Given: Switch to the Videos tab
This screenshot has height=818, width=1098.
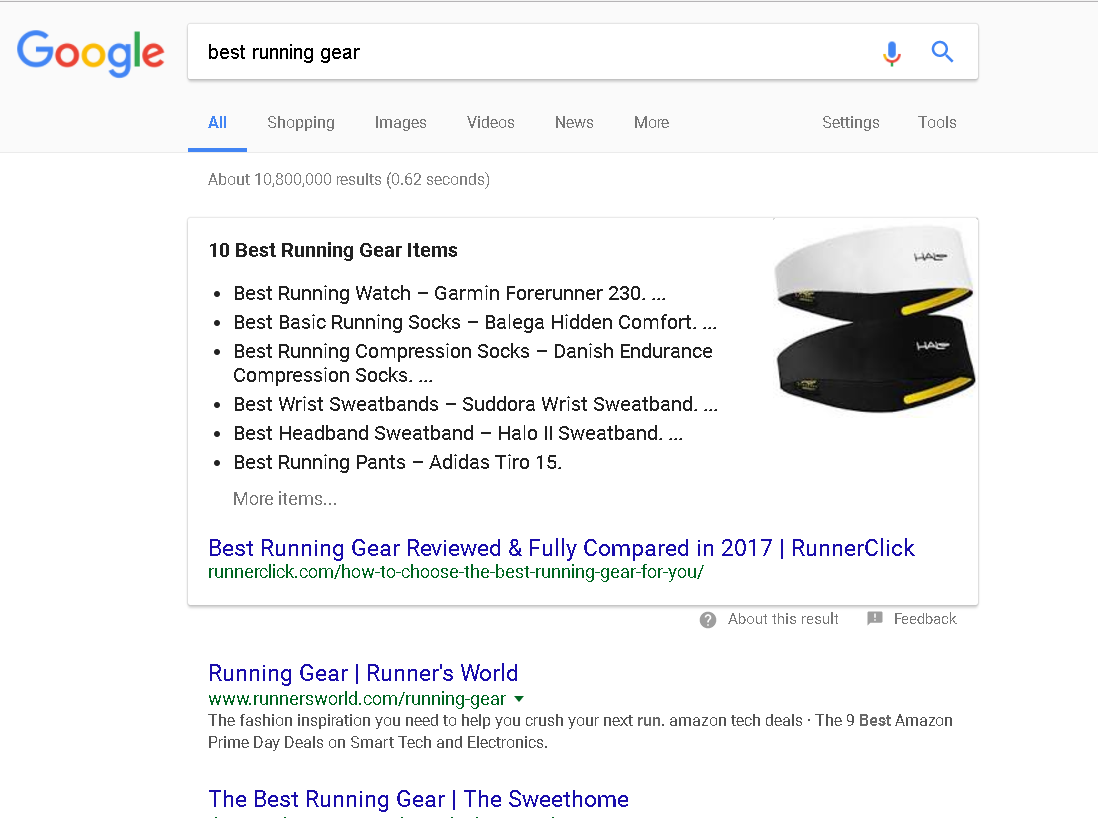Looking at the screenshot, I should 490,123.
